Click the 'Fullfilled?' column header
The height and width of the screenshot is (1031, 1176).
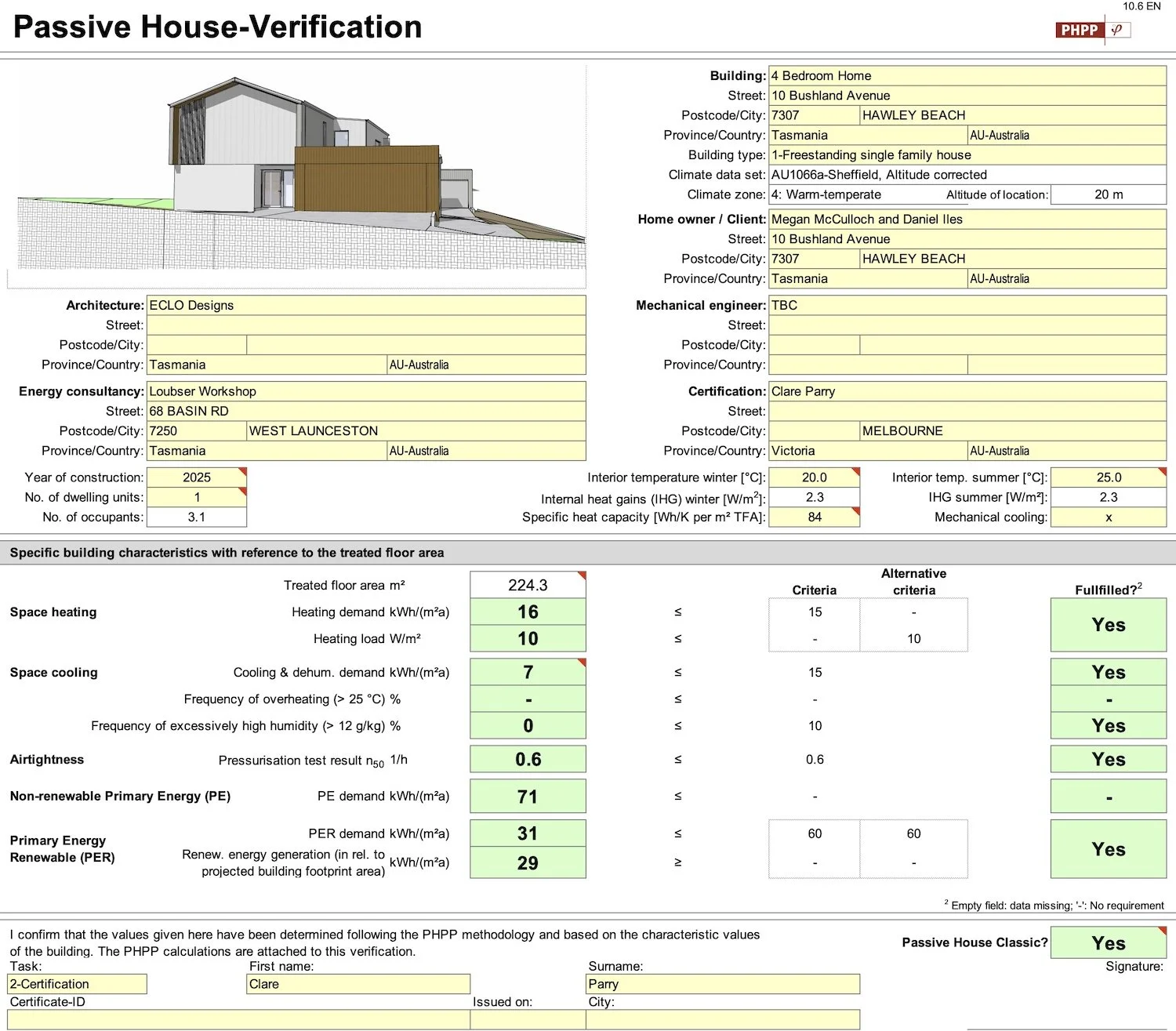[1109, 590]
